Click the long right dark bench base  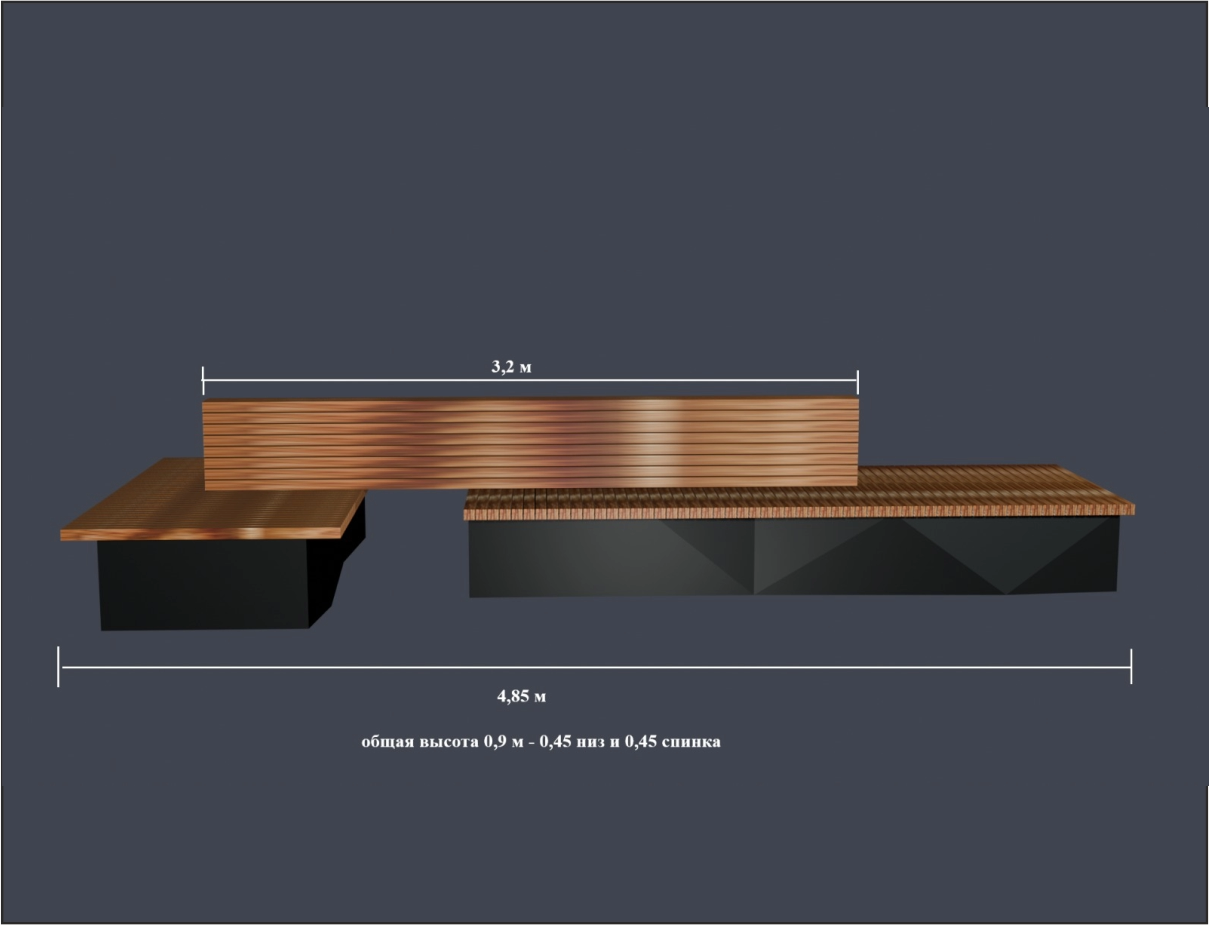pos(790,558)
